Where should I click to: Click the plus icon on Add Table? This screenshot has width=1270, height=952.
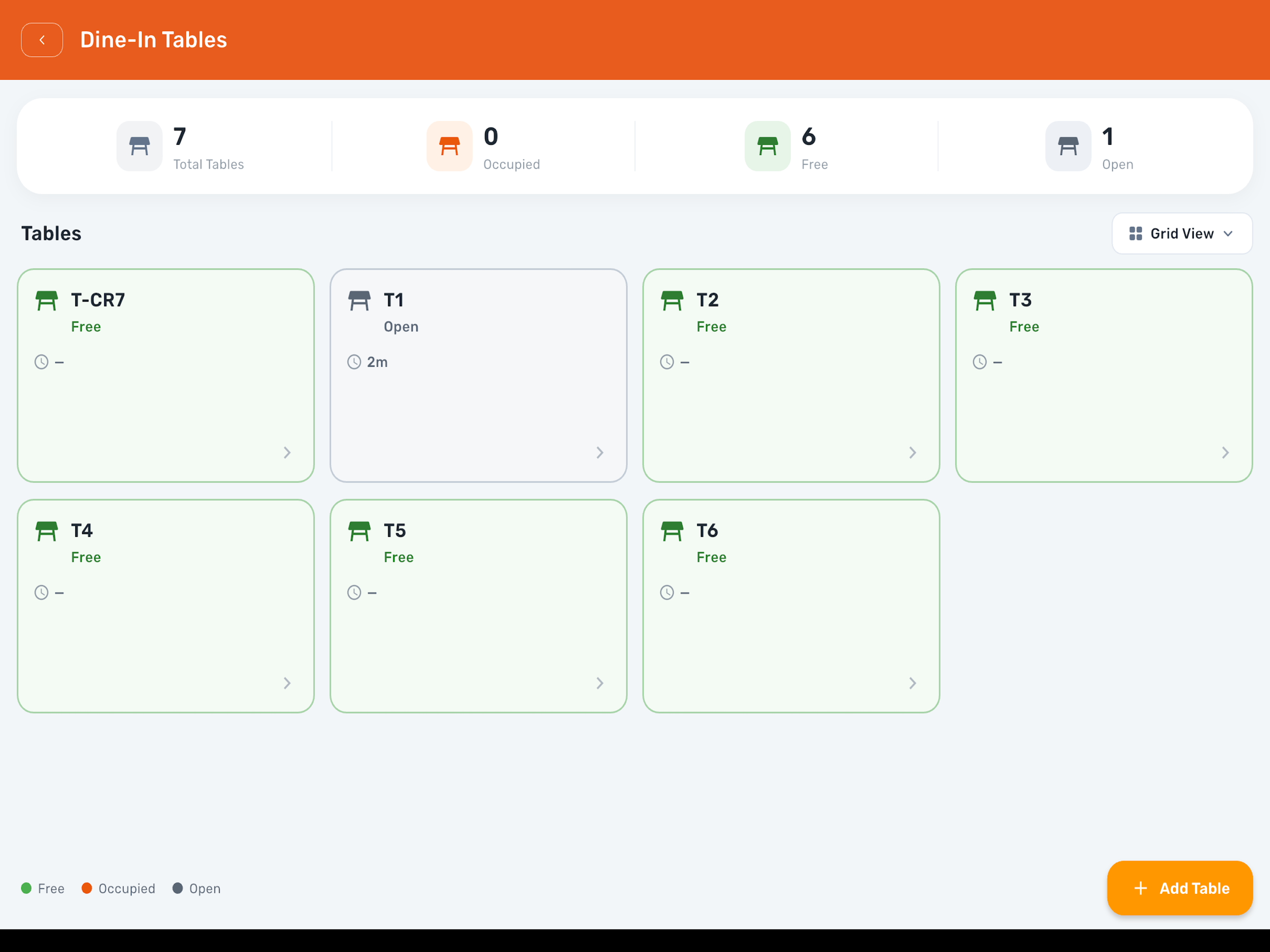click(x=1141, y=888)
